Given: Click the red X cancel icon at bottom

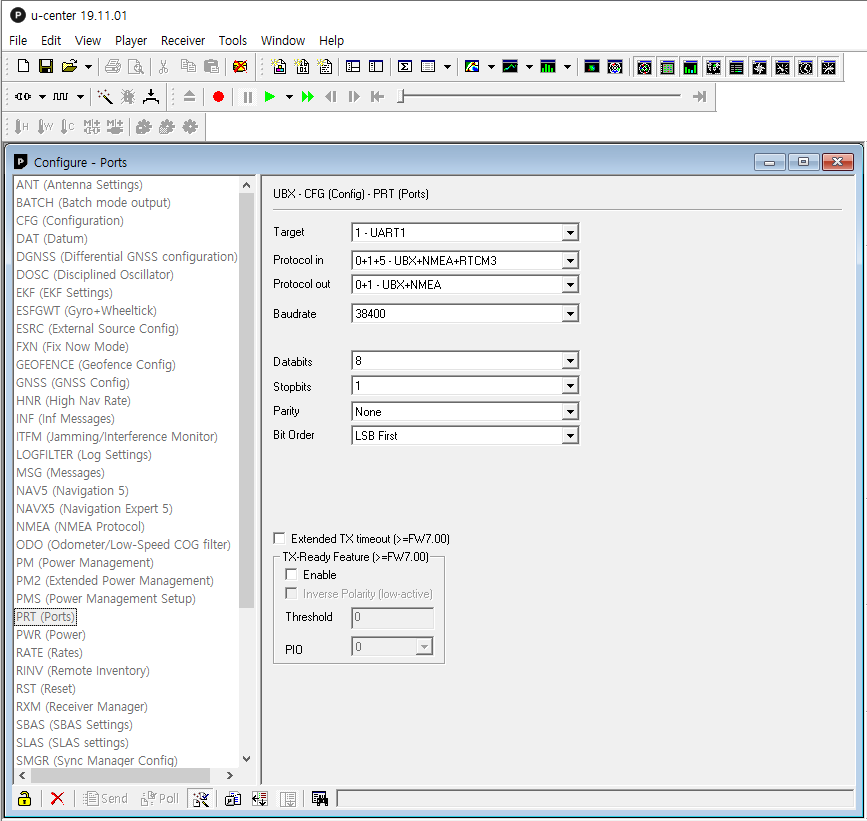Looking at the screenshot, I should coord(57,798).
